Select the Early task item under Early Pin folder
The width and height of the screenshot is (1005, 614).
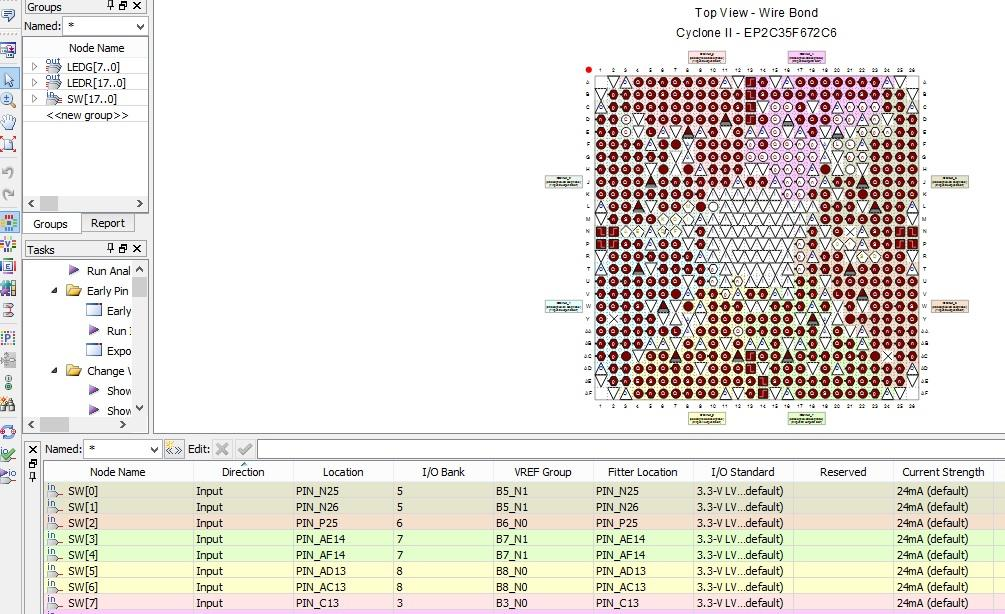click(109, 310)
